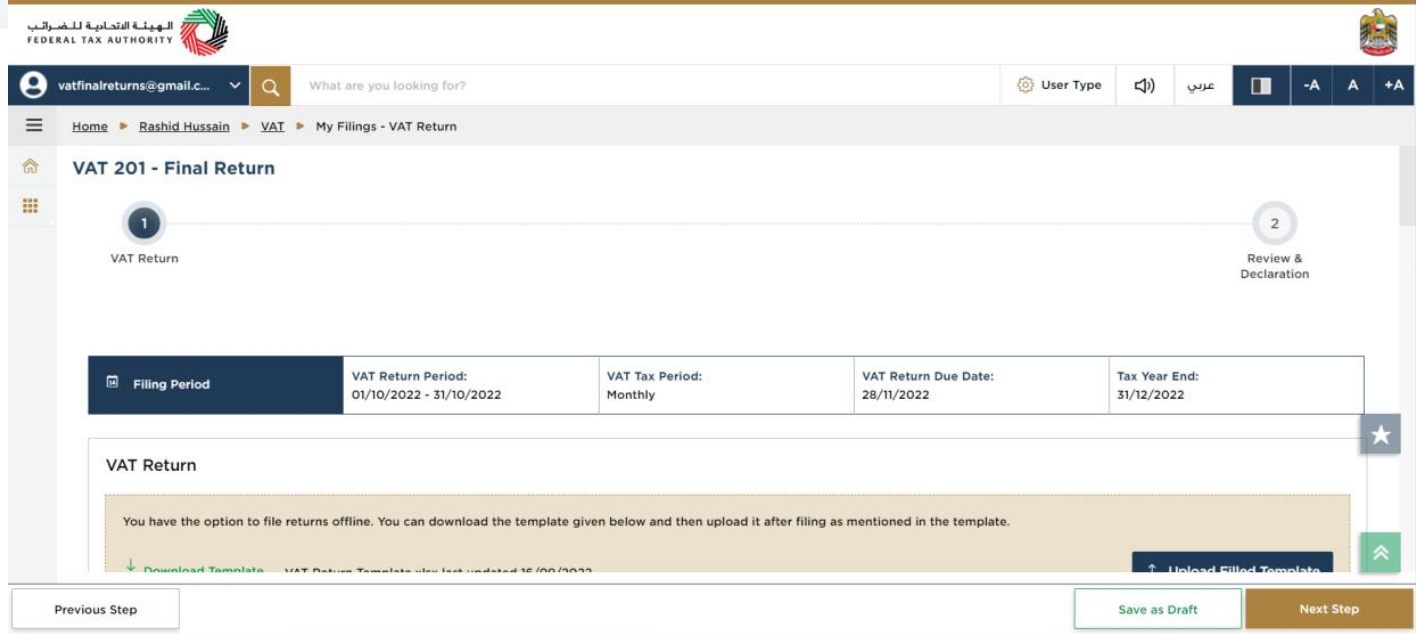Image resolution: width=1416 pixels, height=634 pixels.
Task: Click the search magnifier icon
Action: click(x=269, y=86)
